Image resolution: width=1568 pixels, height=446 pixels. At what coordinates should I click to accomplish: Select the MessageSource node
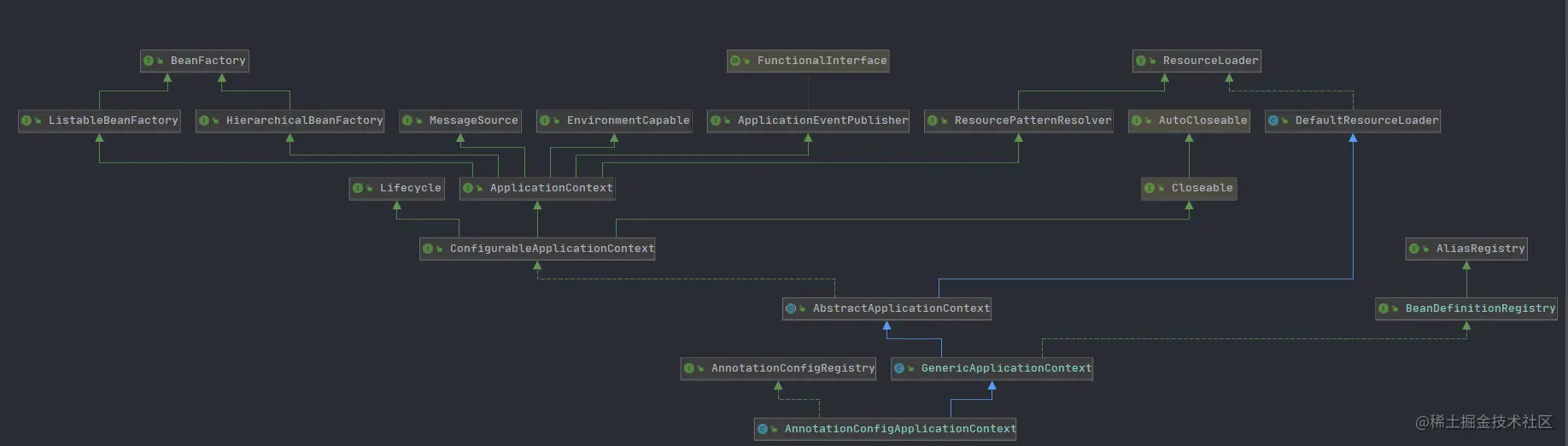(459, 120)
